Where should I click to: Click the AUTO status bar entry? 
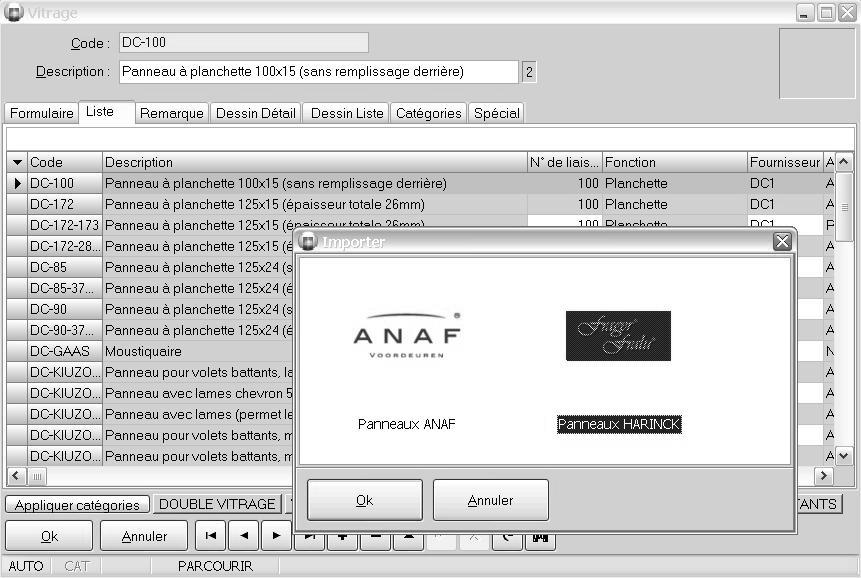(26, 566)
